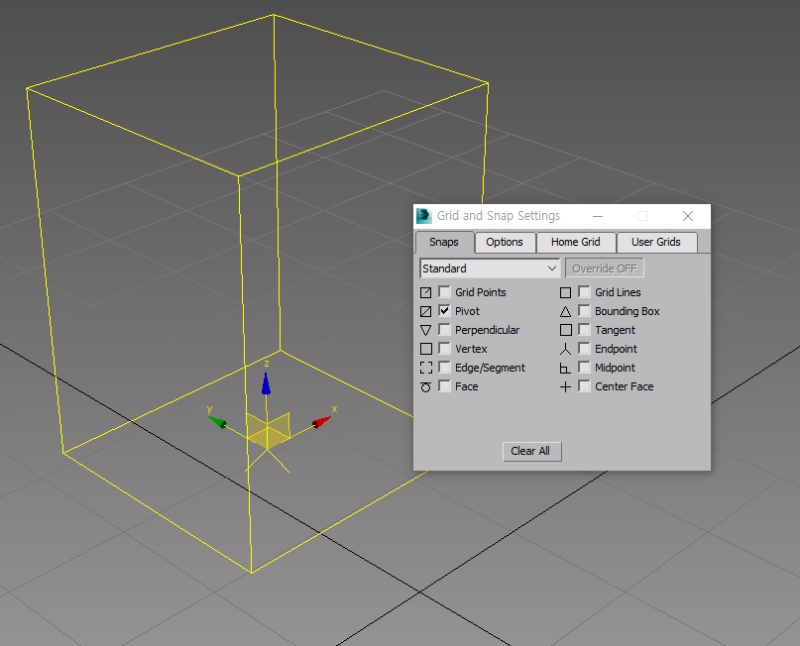This screenshot has height=646, width=800.
Task: Enable the Grid Points snap checkbox
Action: pyautogui.click(x=443, y=292)
